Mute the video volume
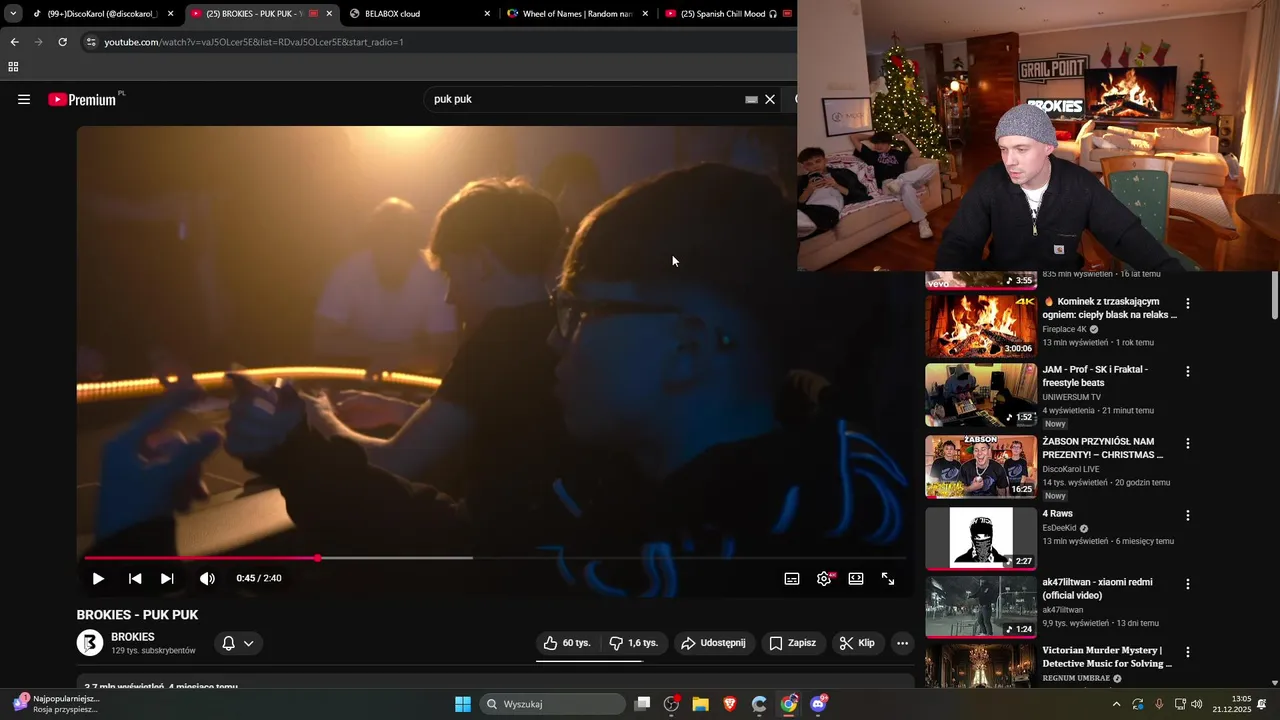 (x=207, y=579)
